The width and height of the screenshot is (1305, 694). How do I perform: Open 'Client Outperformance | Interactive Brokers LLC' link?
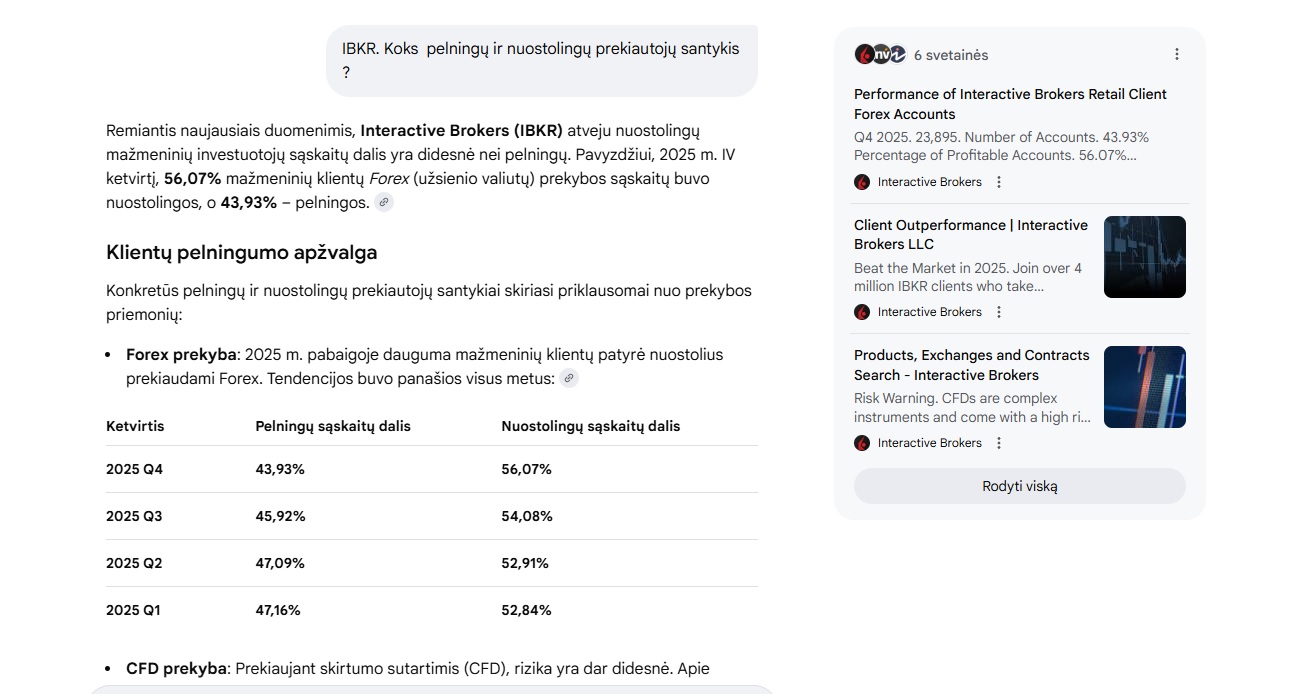click(x=971, y=235)
